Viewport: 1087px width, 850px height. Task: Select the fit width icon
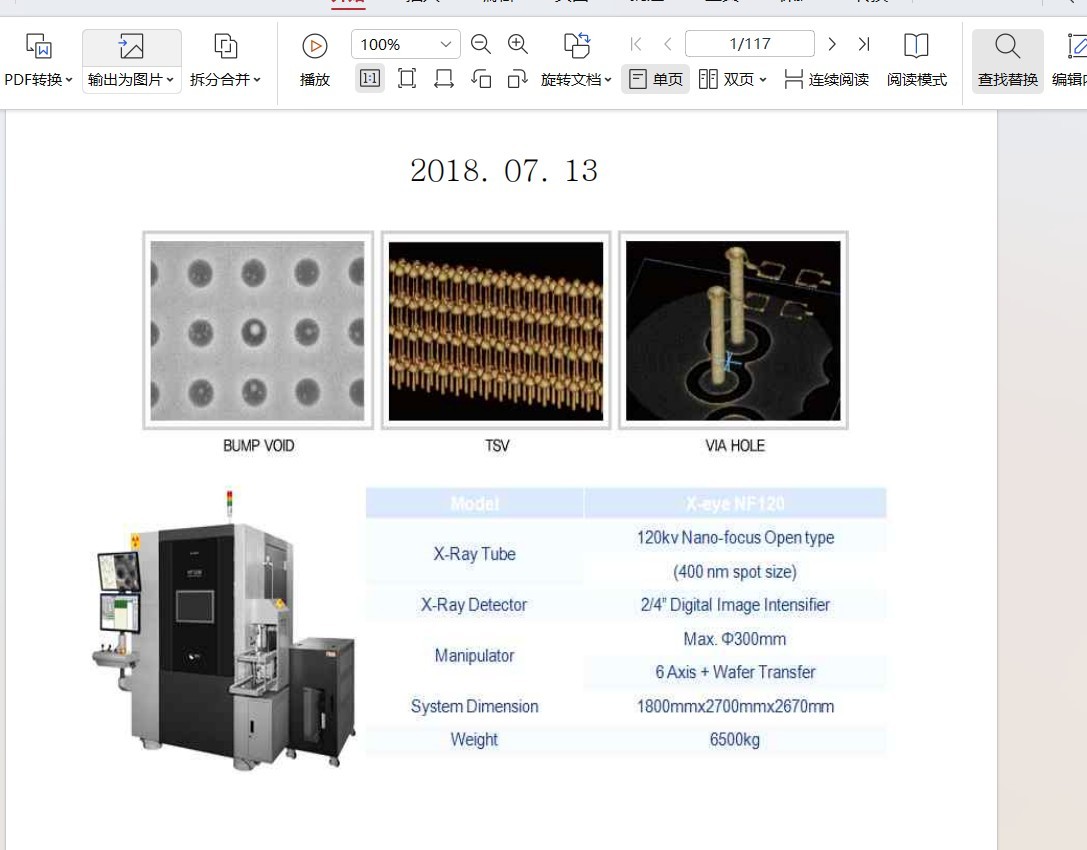tap(444, 78)
